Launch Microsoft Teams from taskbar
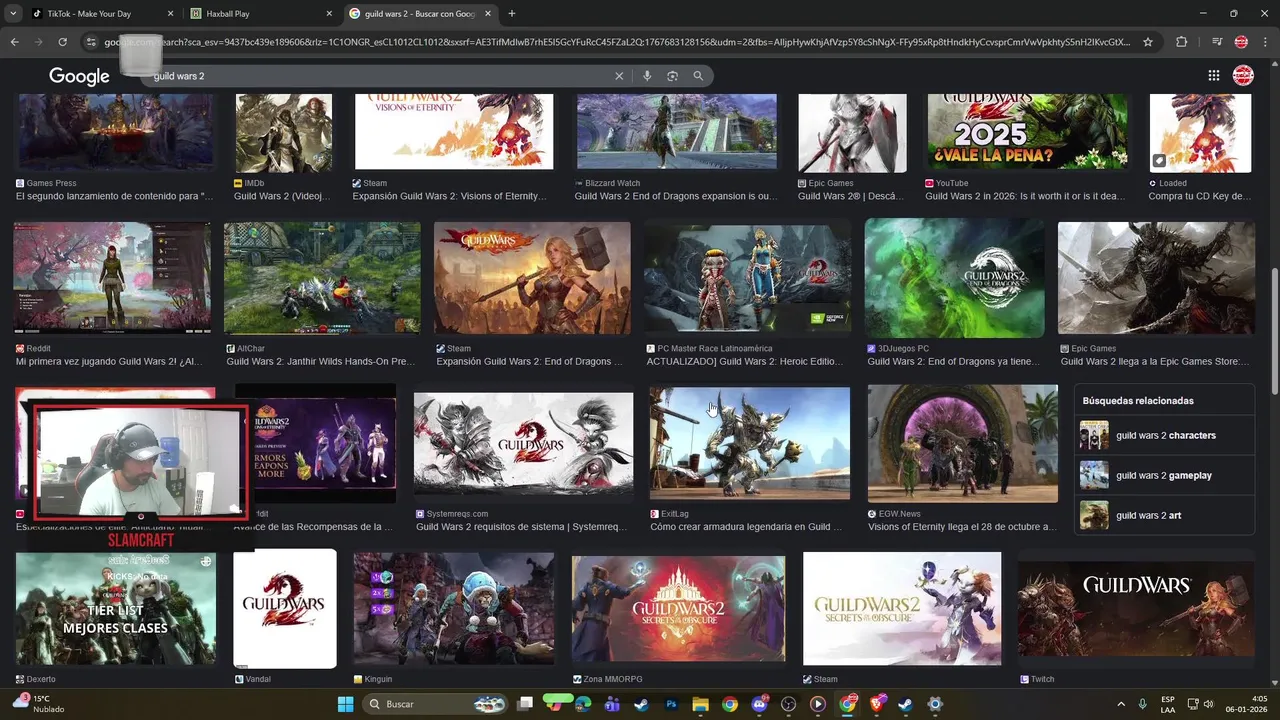Viewport: 1280px width, 720px height. 612,704
